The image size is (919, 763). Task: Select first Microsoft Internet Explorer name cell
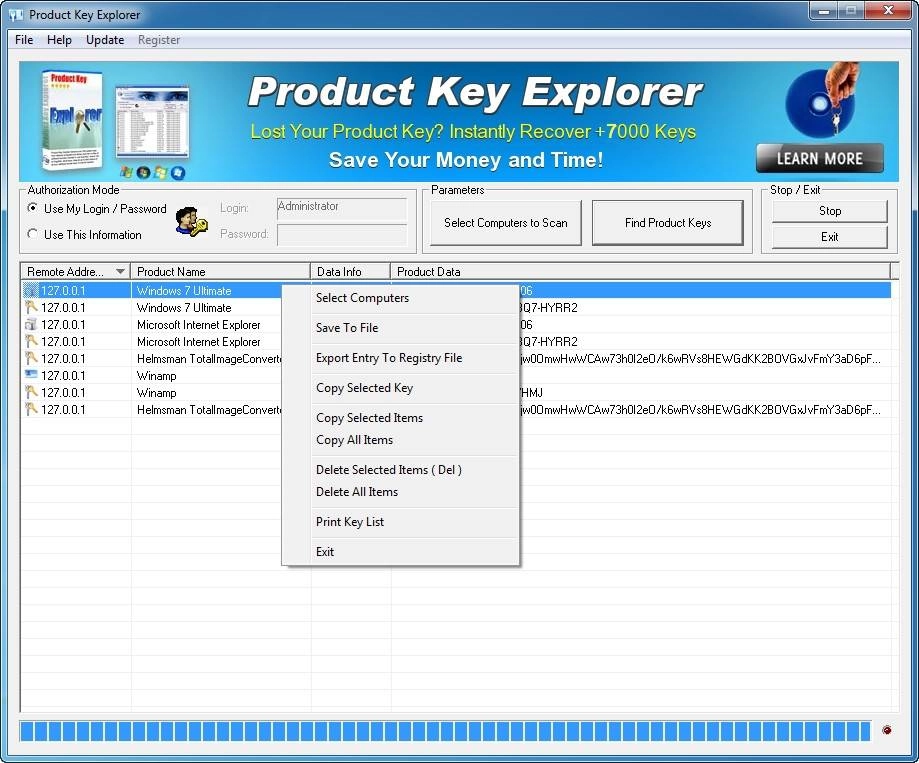[x=199, y=325]
